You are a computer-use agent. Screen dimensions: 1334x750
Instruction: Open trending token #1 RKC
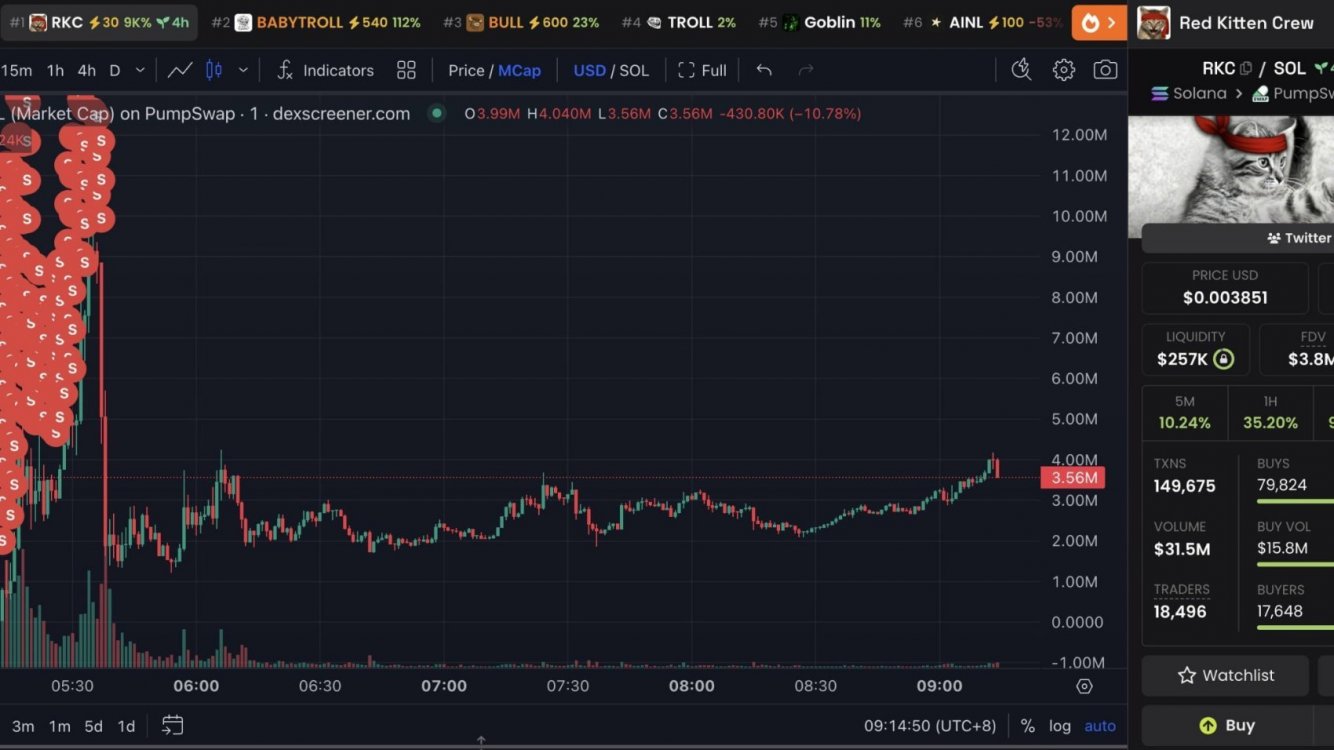[99, 22]
